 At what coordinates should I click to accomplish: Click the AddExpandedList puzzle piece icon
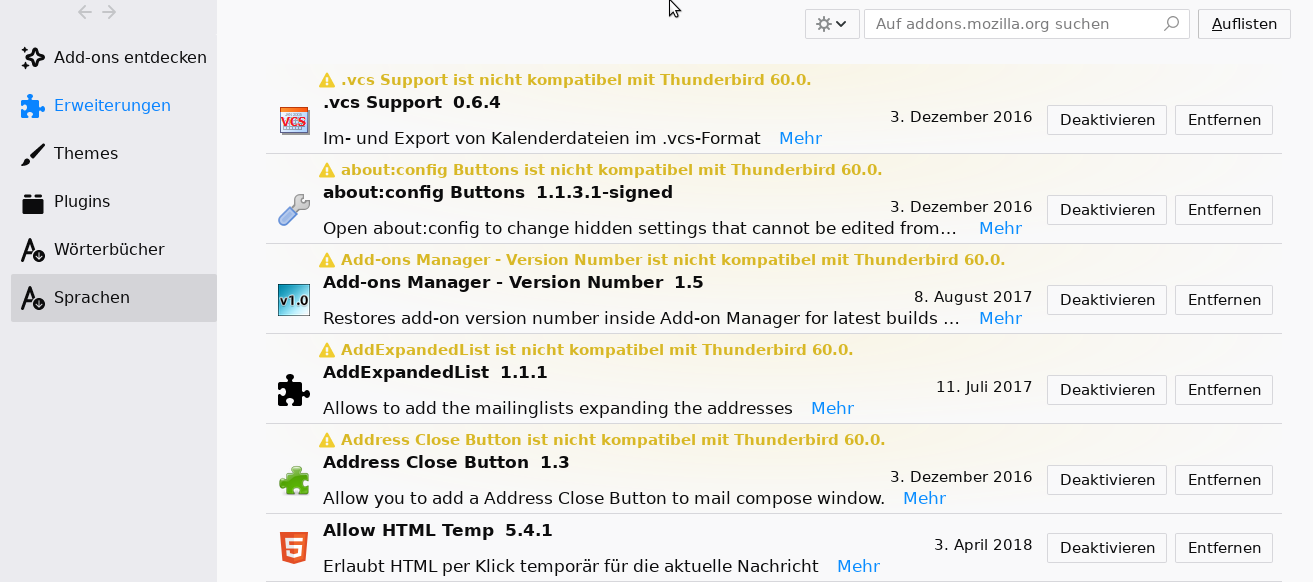294,390
